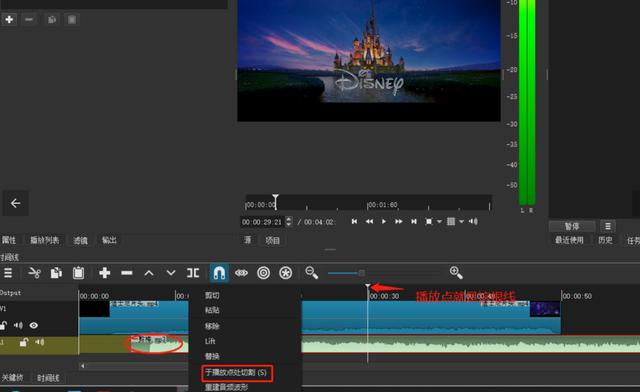Image resolution: width=640 pixels, height=392 pixels.
Task: Open the 输出 tab
Action: point(109,240)
